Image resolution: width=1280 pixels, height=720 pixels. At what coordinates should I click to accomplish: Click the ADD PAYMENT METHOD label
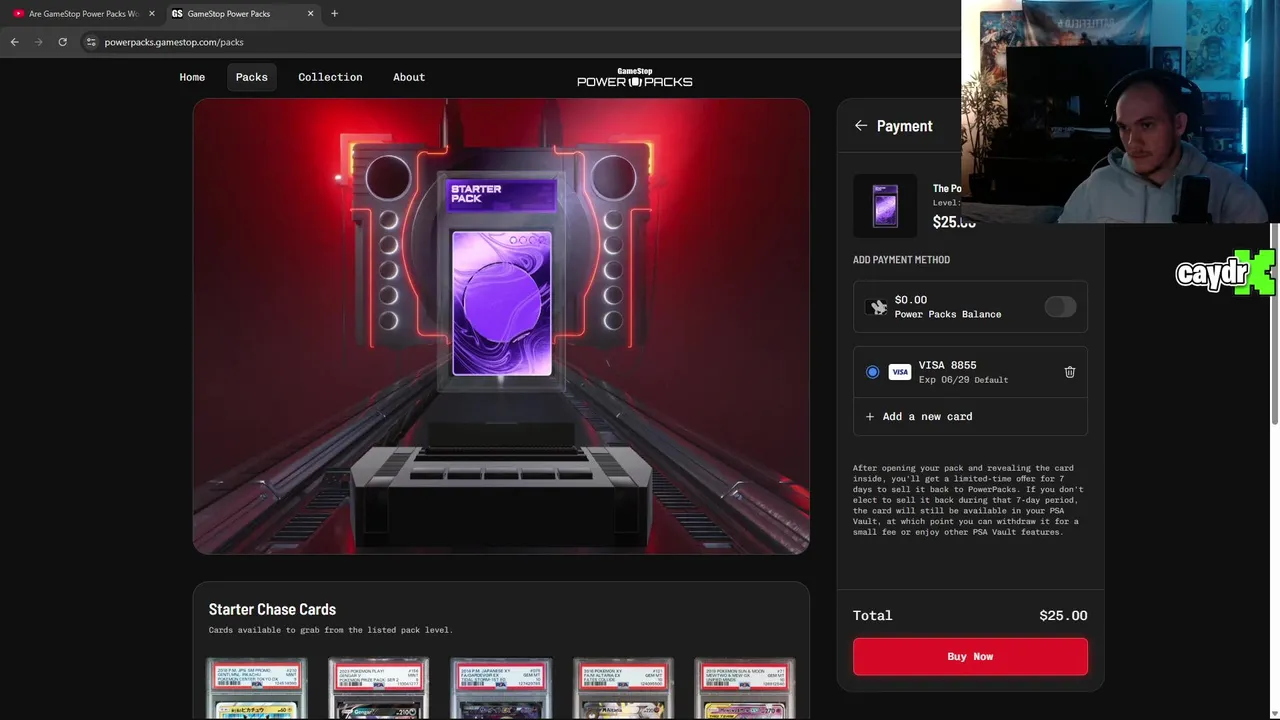coord(901,260)
